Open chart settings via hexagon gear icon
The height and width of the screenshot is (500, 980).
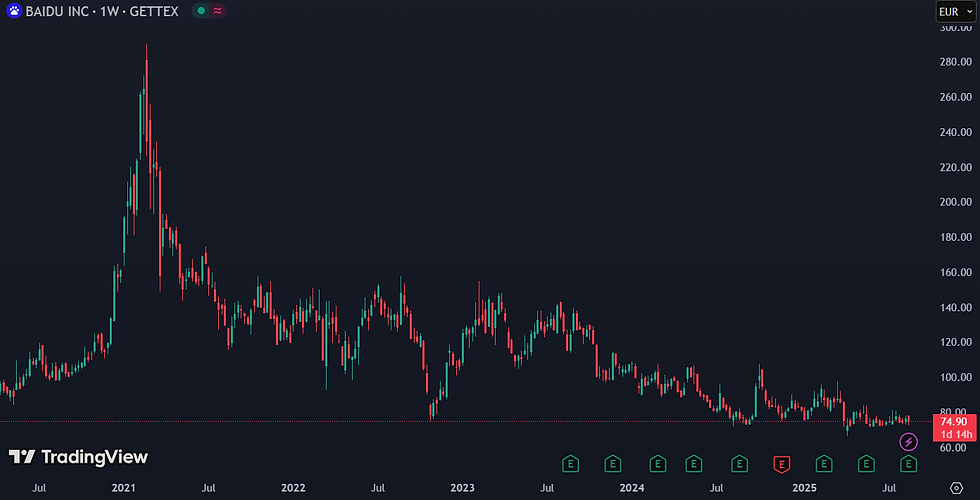coord(956,488)
